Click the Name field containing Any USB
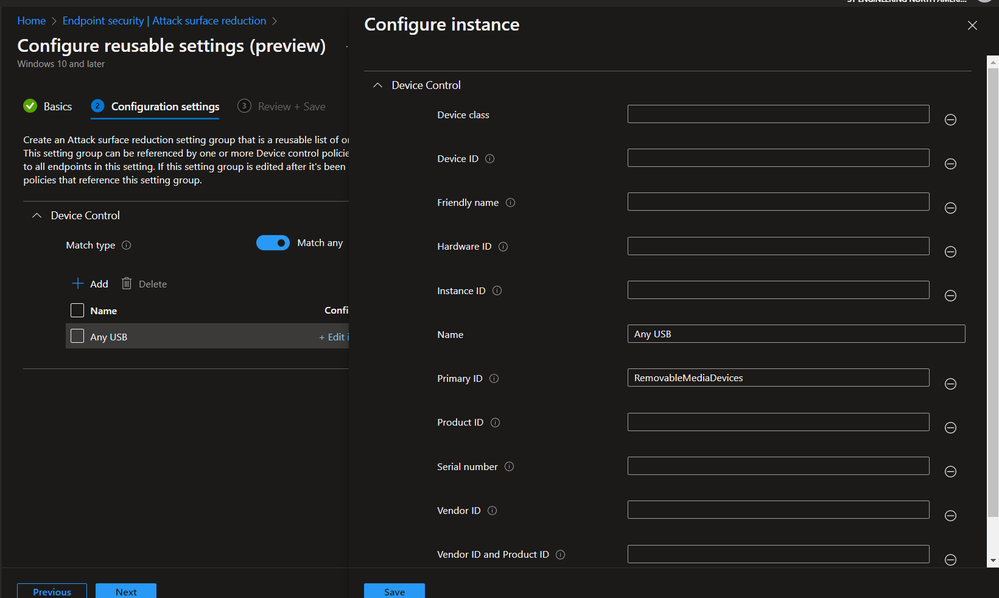The width and height of the screenshot is (999, 598). pos(796,334)
